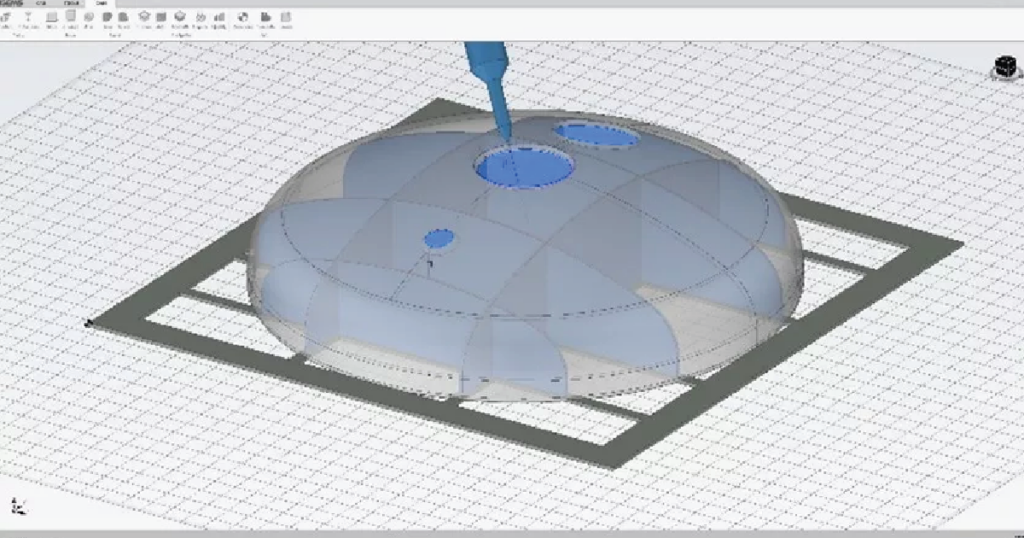
Task: Click the funnel-shaped icon in the ribbon
Action: pos(28,15)
